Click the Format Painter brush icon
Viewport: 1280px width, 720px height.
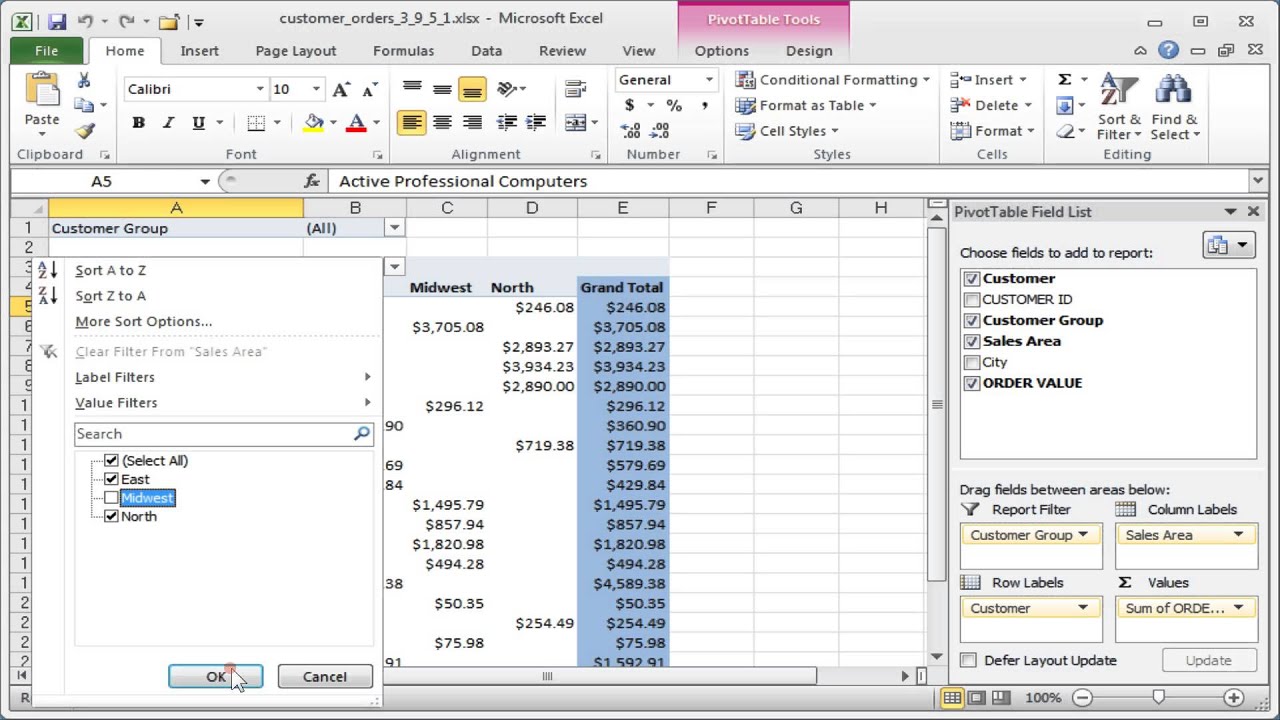click(84, 130)
